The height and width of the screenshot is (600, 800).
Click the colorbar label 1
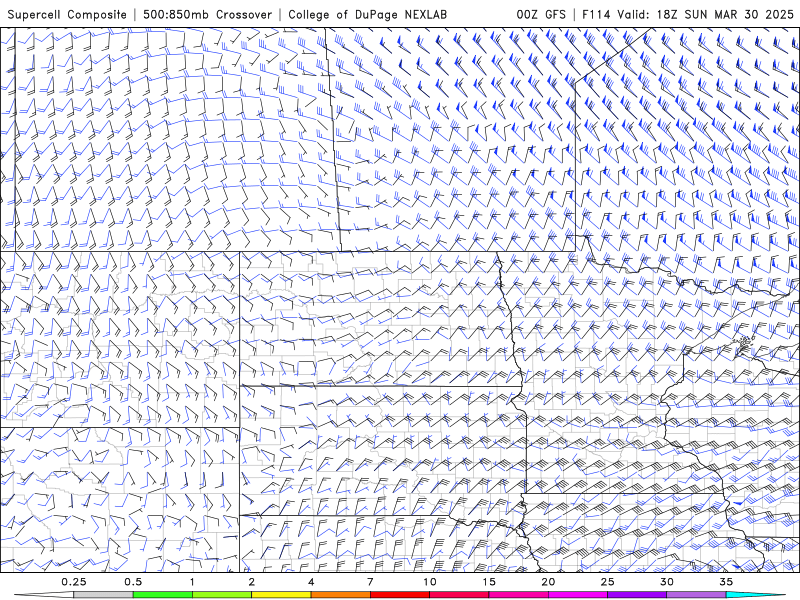[192, 582]
